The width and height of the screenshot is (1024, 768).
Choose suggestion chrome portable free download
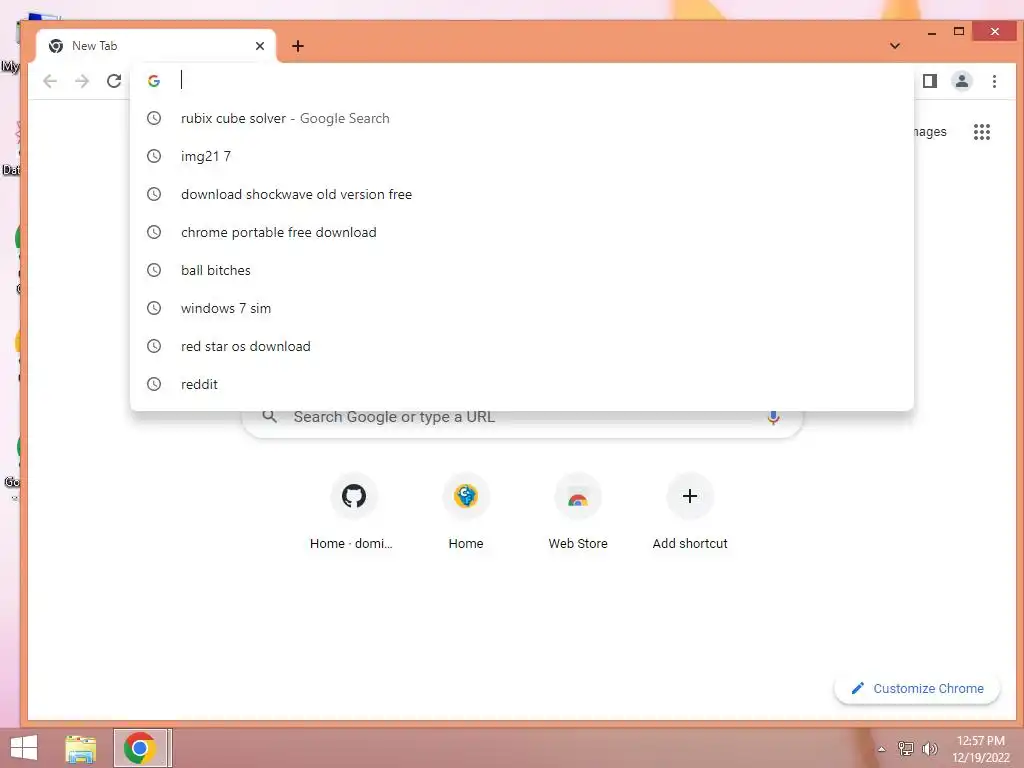pos(522,232)
